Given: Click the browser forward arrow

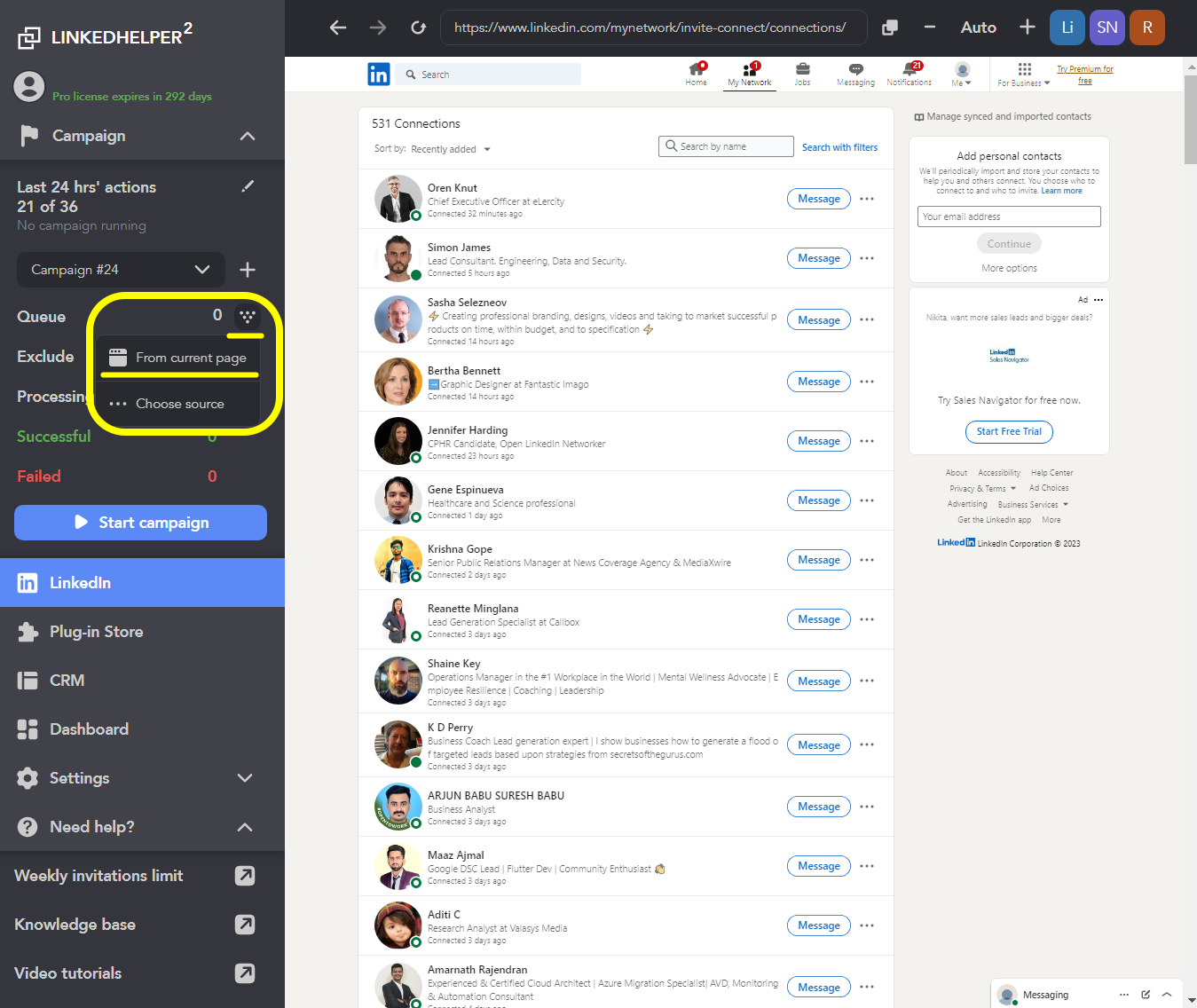Looking at the screenshot, I should pyautogui.click(x=378, y=28).
